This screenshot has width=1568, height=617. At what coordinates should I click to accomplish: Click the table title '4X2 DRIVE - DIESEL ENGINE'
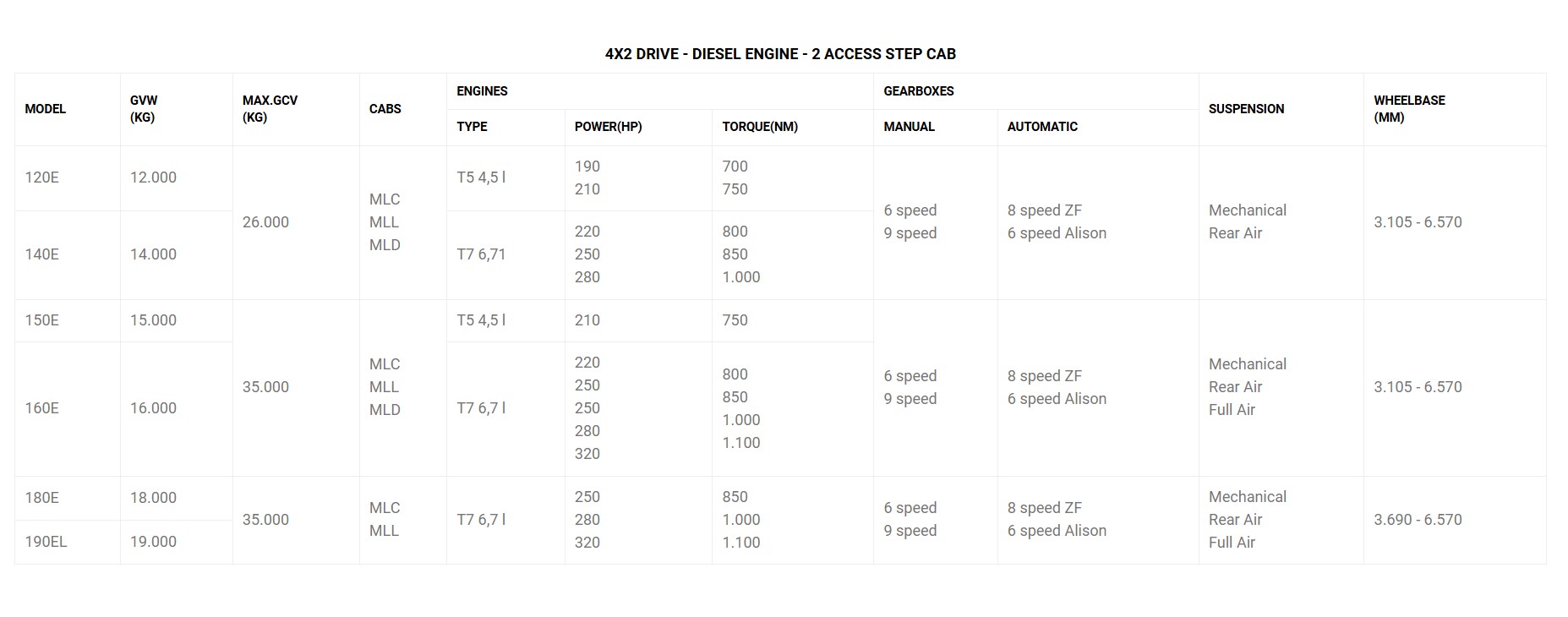780,54
